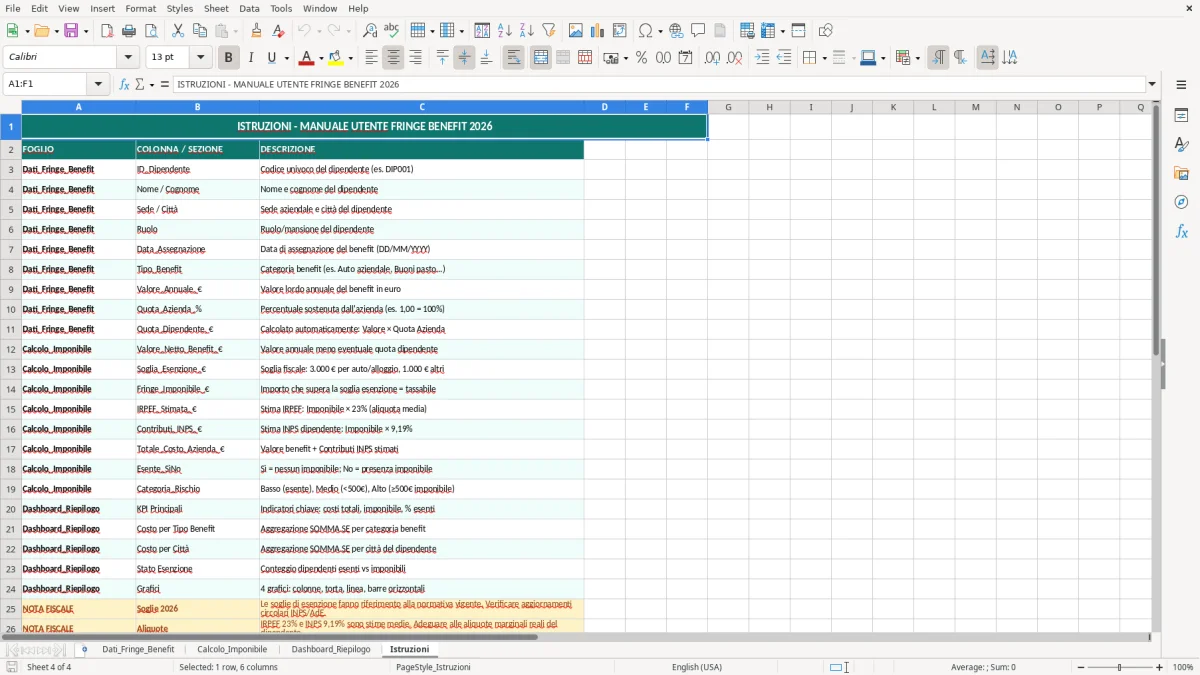1200x675 pixels.
Task: Insert a hyperlink
Action: coord(676,31)
